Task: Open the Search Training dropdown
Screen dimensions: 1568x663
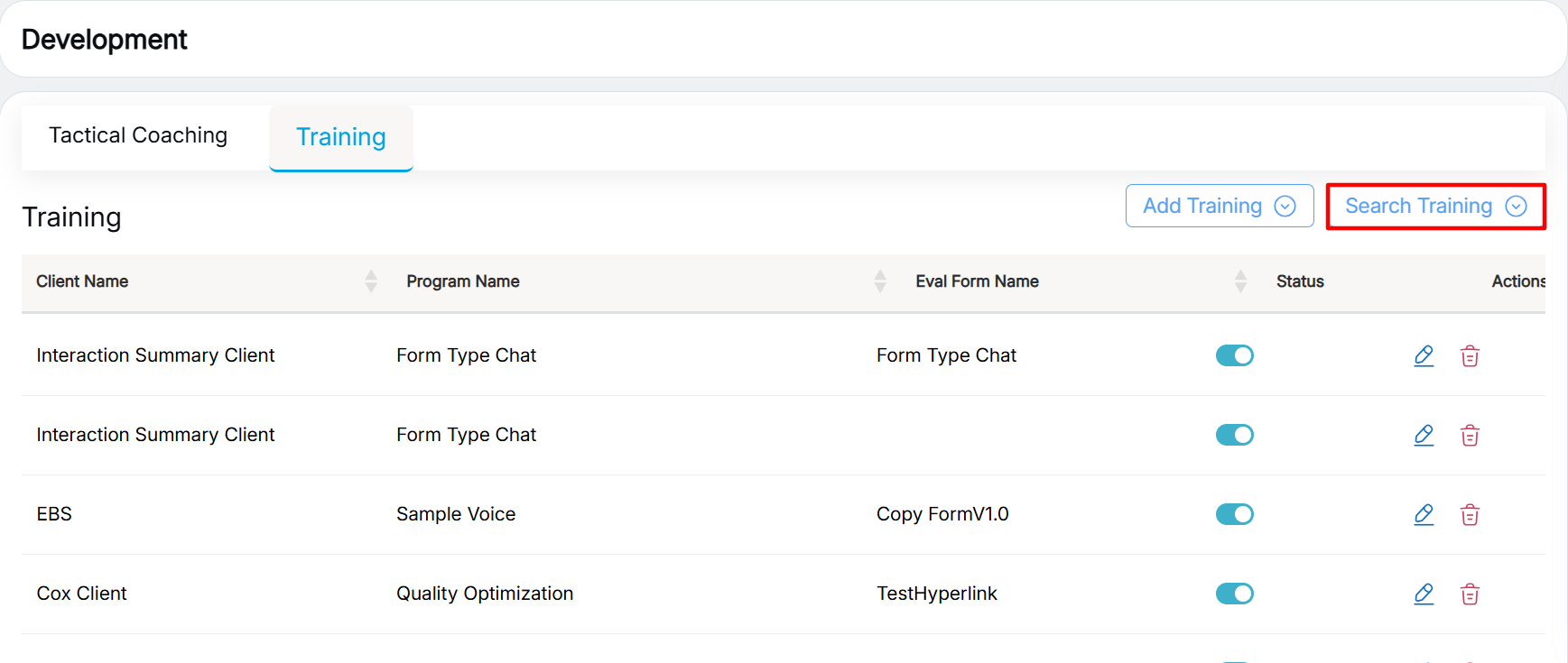Action: pos(1435,206)
